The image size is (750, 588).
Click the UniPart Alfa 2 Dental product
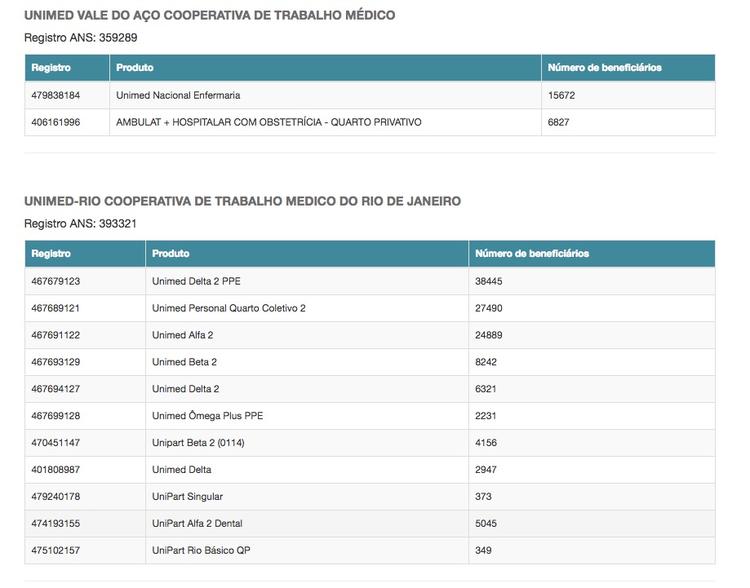click(197, 524)
